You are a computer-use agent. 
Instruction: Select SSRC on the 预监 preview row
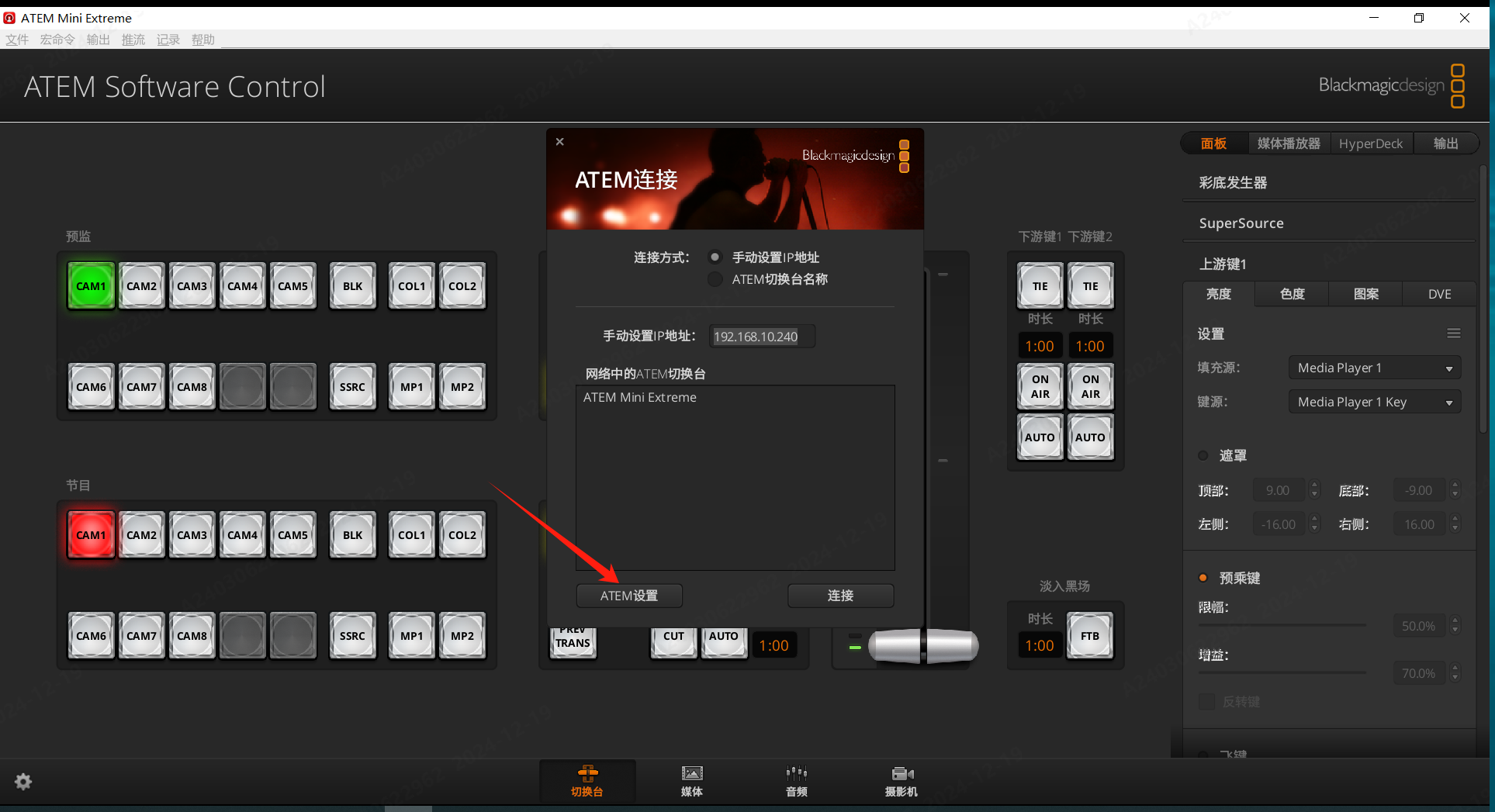click(x=352, y=387)
